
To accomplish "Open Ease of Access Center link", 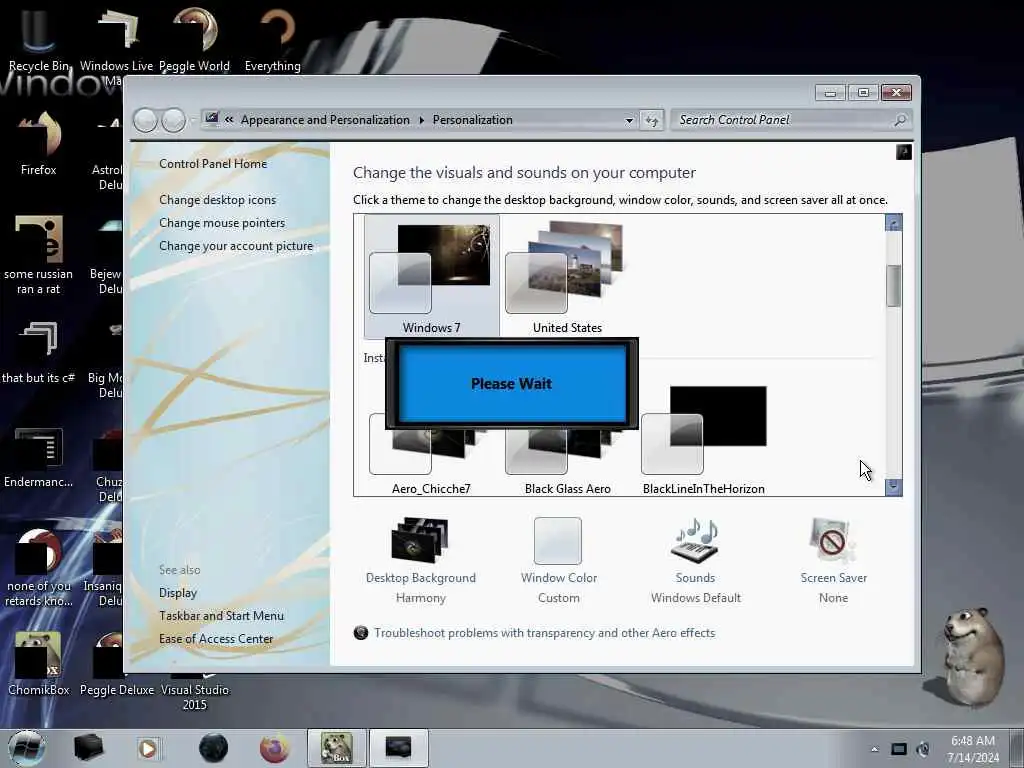I will pyautogui.click(x=216, y=639).
